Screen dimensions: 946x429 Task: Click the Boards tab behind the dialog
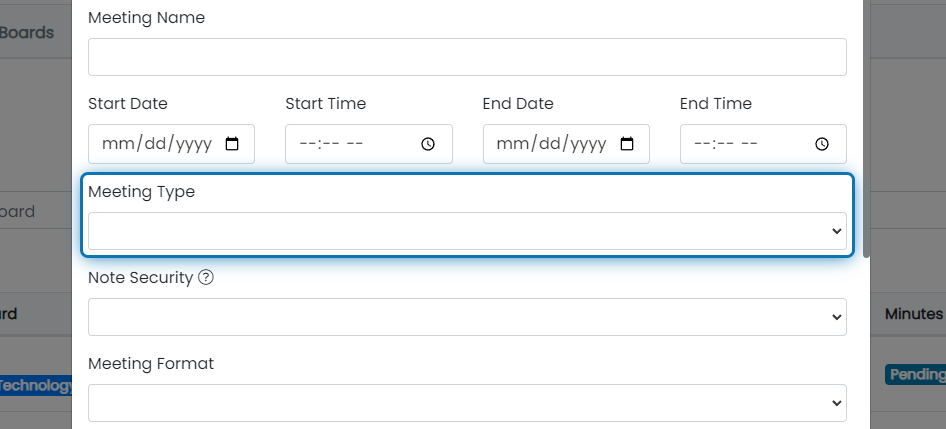coord(27,33)
